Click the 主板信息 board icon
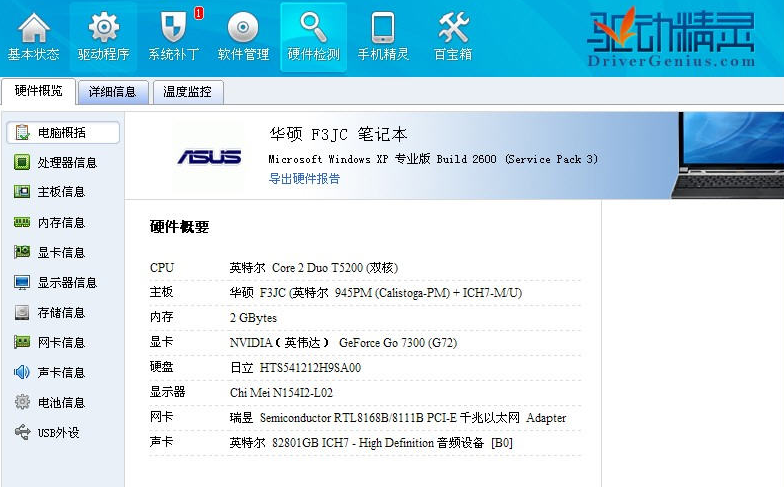Image resolution: width=784 pixels, height=487 pixels. pyautogui.click(x=22, y=192)
